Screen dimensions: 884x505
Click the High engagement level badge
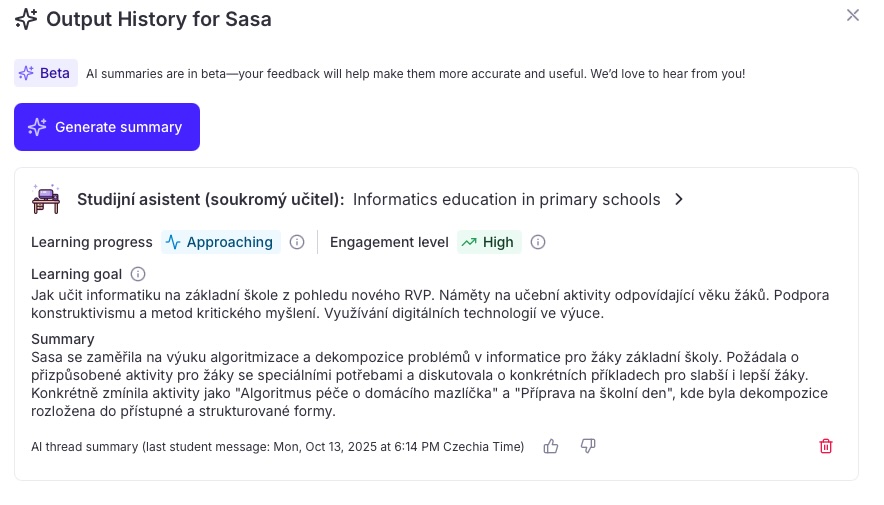(489, 242)
